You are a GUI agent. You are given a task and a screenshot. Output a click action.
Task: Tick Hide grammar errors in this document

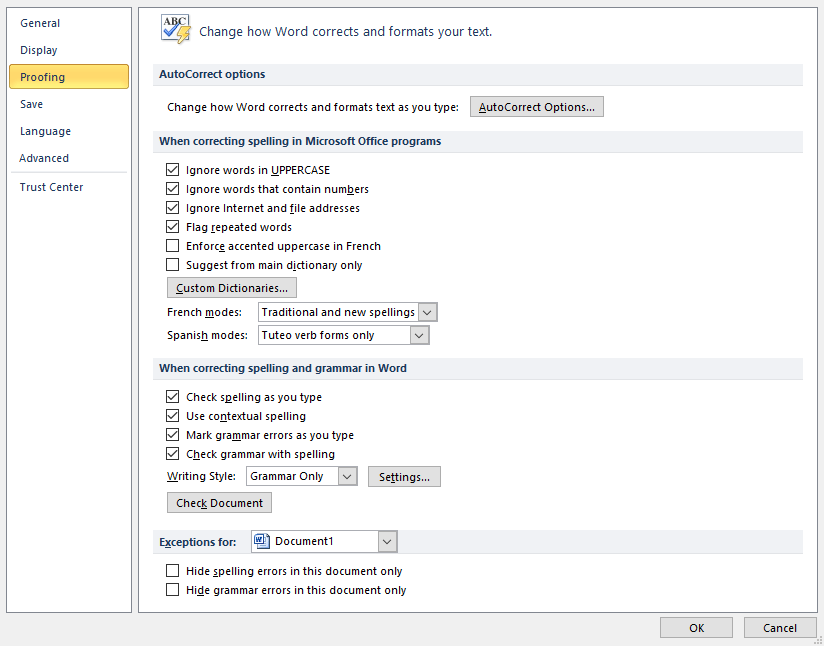173,590
